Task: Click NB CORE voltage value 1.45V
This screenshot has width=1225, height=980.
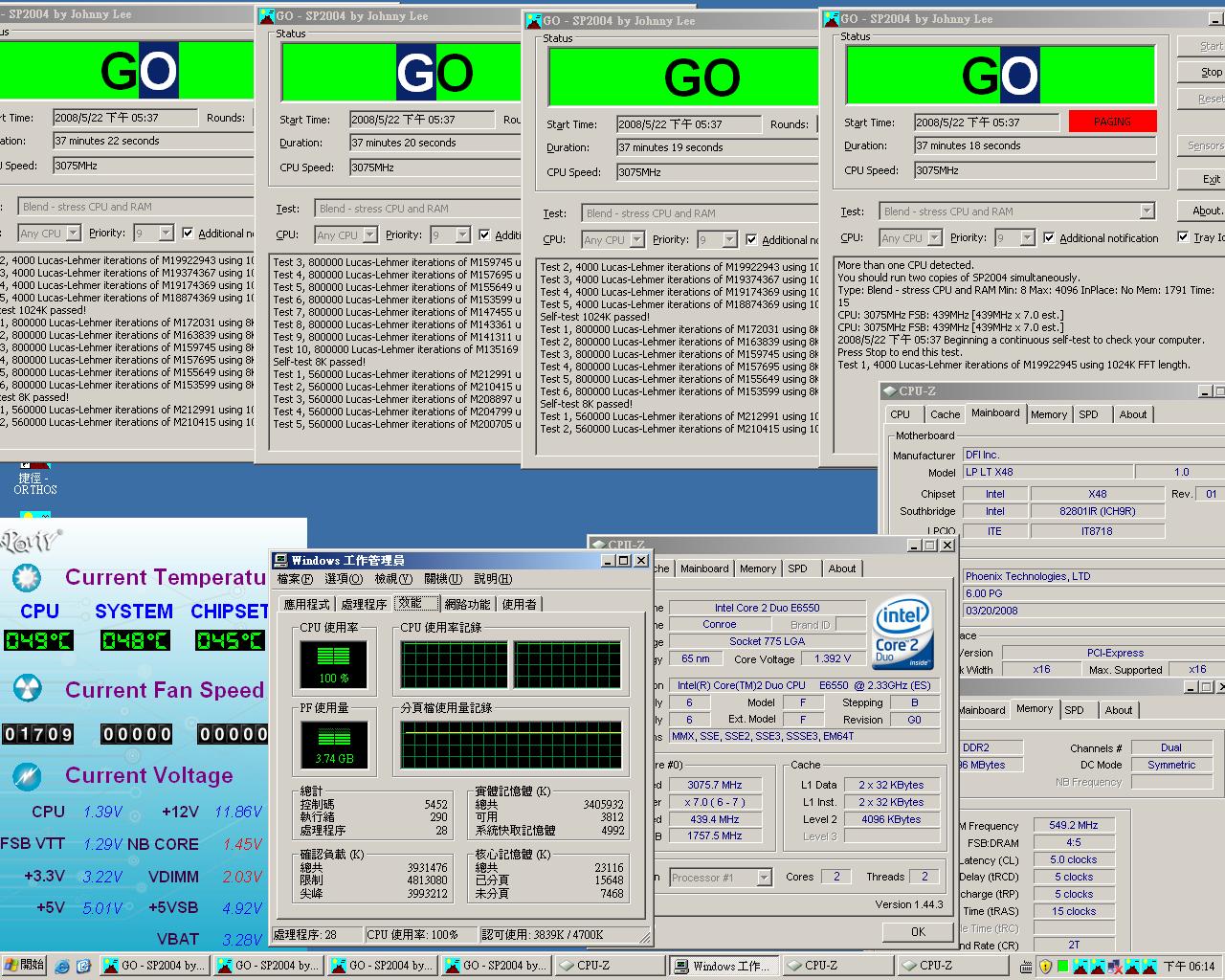Action: 242,844
